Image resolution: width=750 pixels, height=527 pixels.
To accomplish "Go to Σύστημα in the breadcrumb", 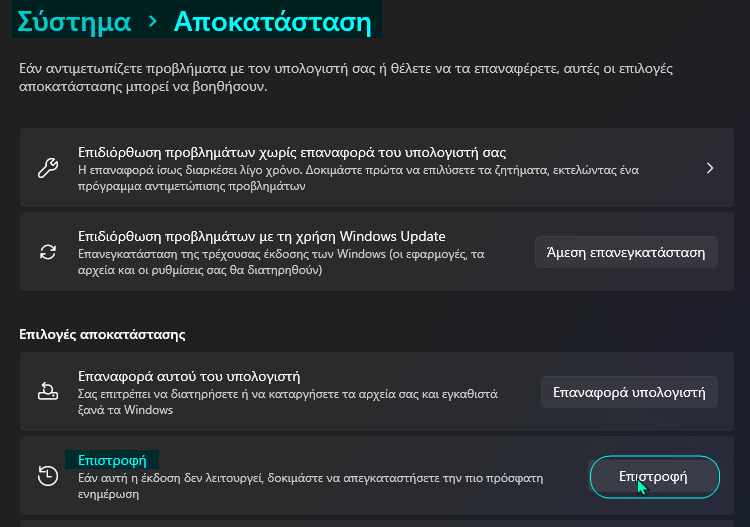I will [x=74, y=21].
